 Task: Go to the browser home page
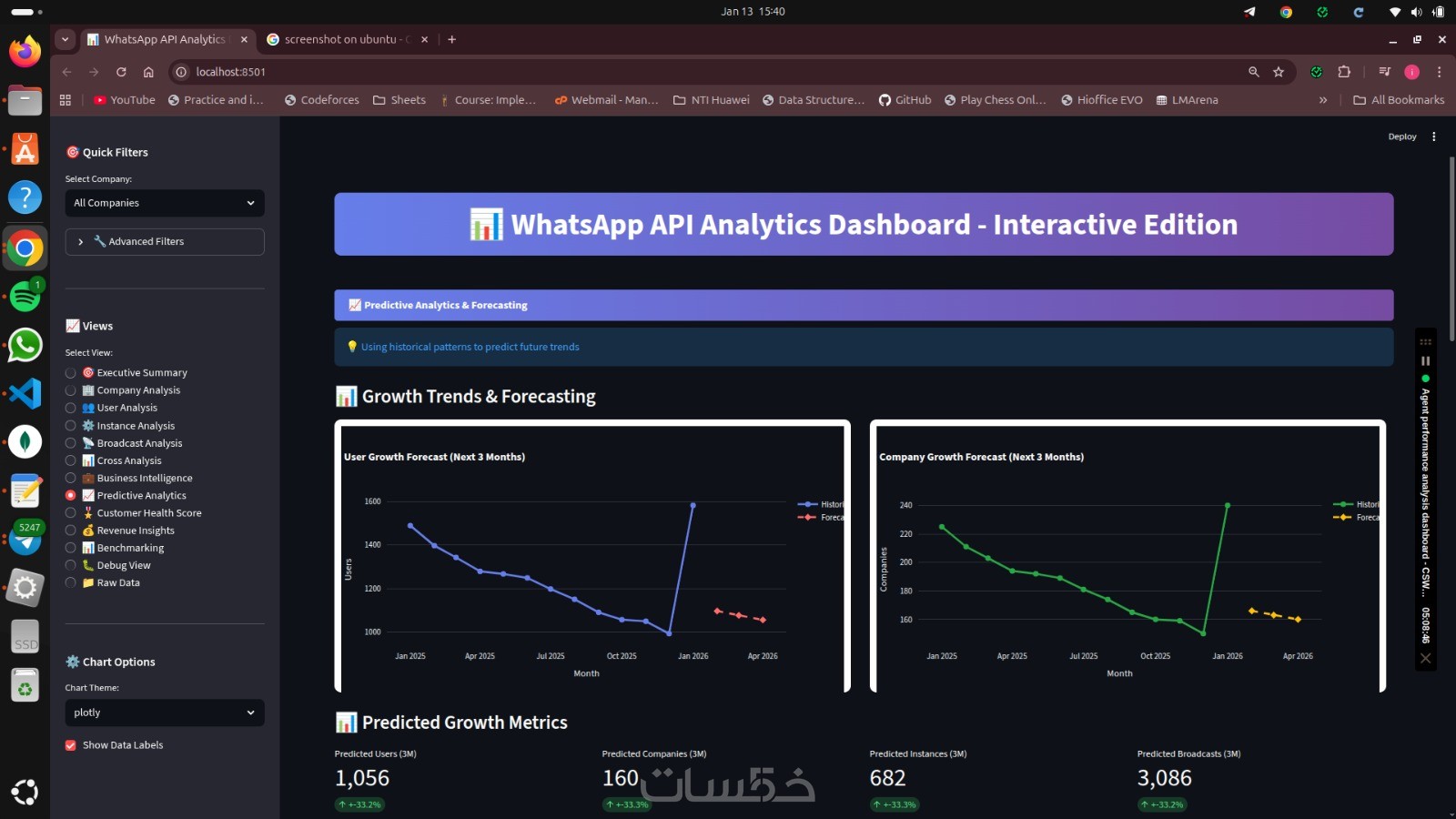click(148, 72)
